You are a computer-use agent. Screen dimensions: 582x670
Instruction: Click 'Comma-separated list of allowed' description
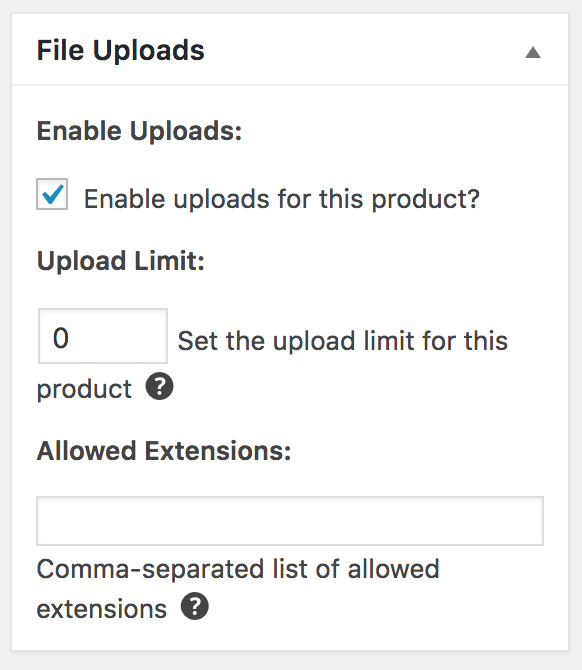(x=238, y=569)
